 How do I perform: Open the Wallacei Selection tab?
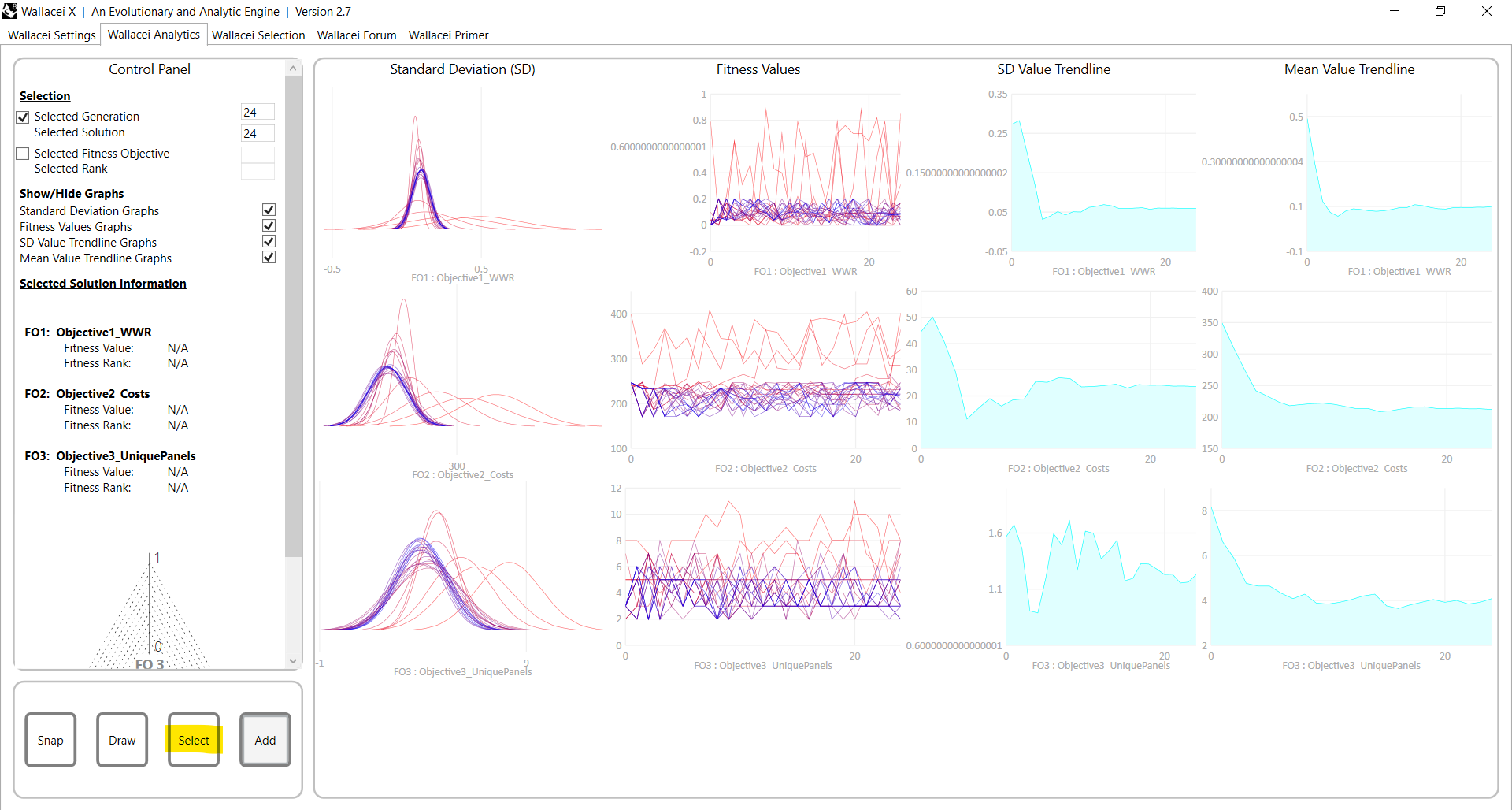(258, 35)
